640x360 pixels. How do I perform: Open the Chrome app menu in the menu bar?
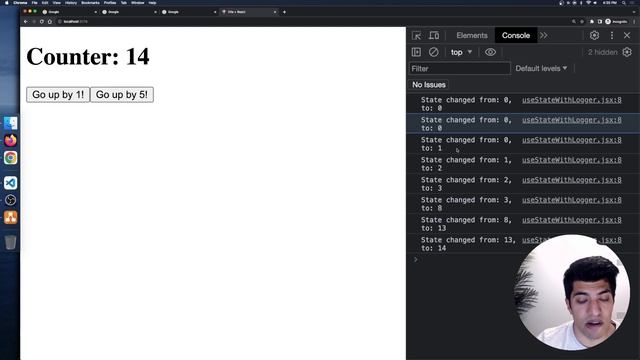[x=20, y=2]
